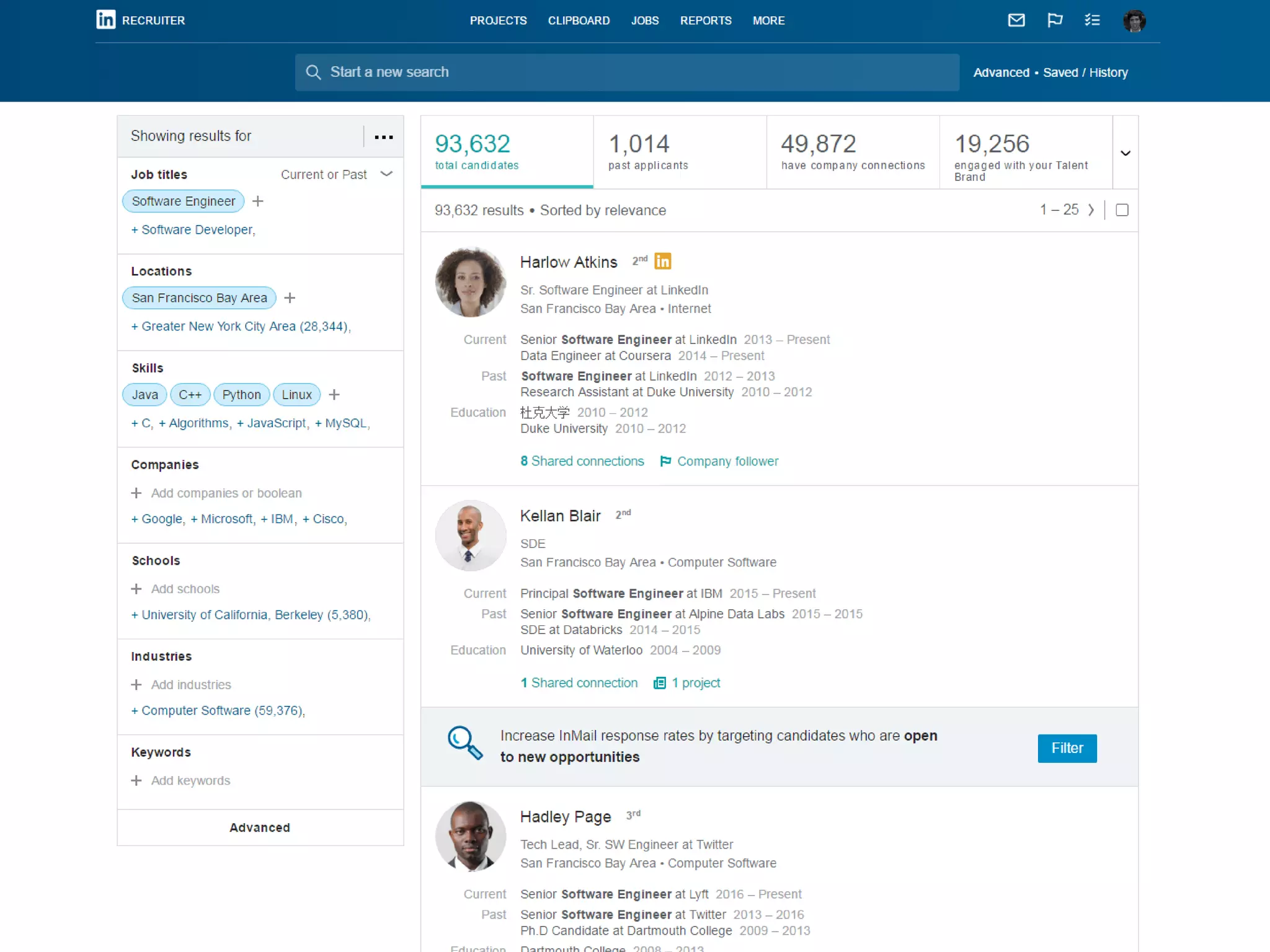This screenshot has height=952, width=1270.
Task: View 1 Shared connection for Kellan
Action: [x=579, y=682]
